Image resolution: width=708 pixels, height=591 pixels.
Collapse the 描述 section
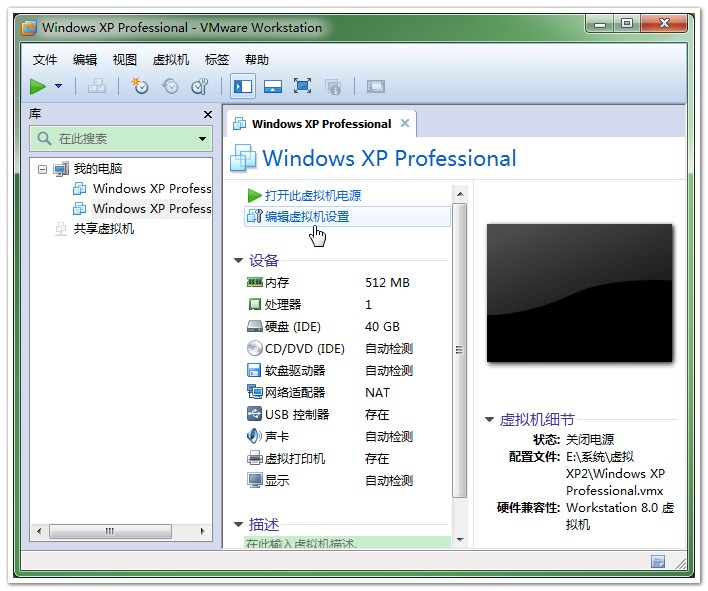(x=238, y=525)
